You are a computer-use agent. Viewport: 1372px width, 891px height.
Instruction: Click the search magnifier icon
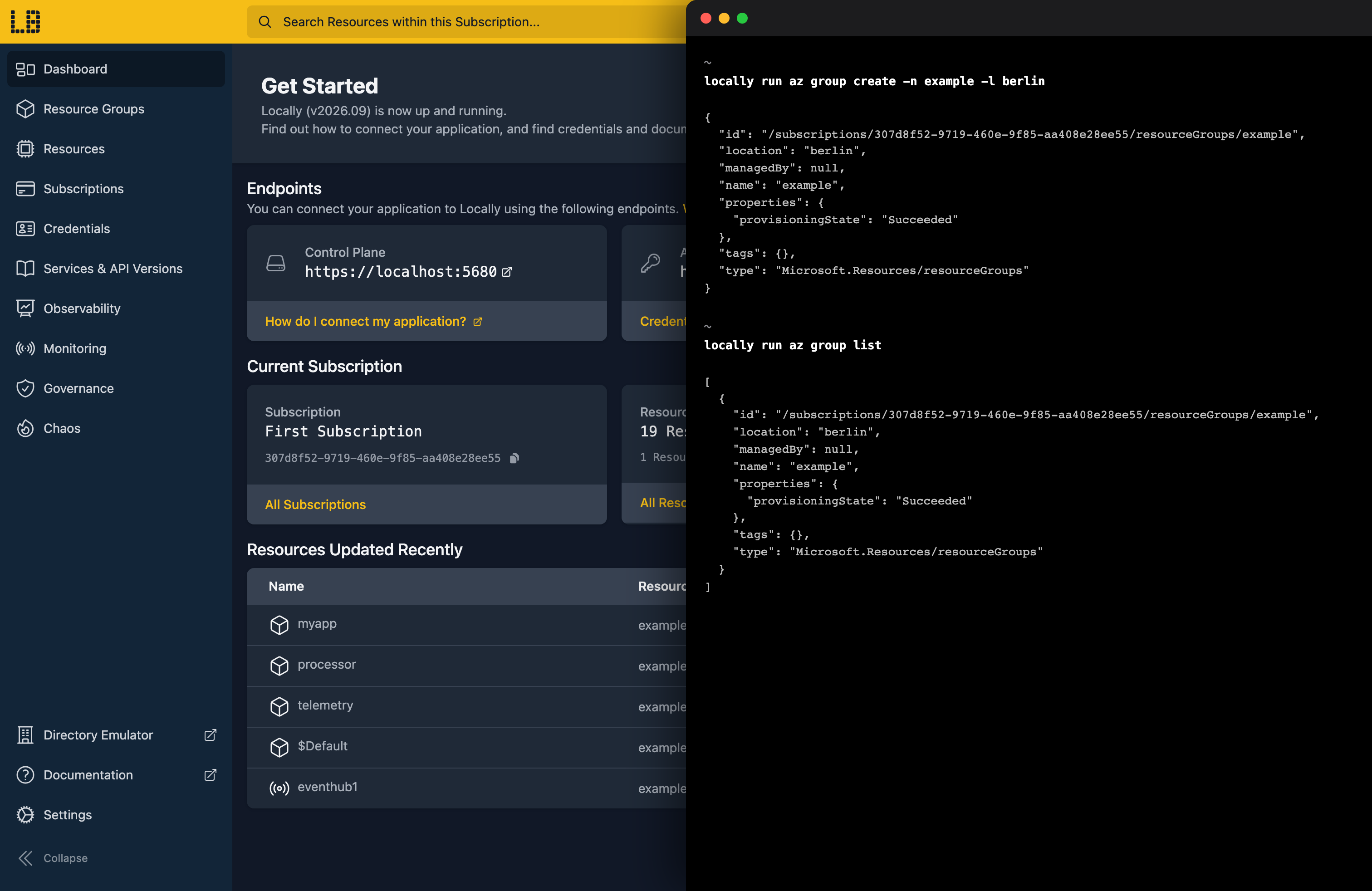265,22
